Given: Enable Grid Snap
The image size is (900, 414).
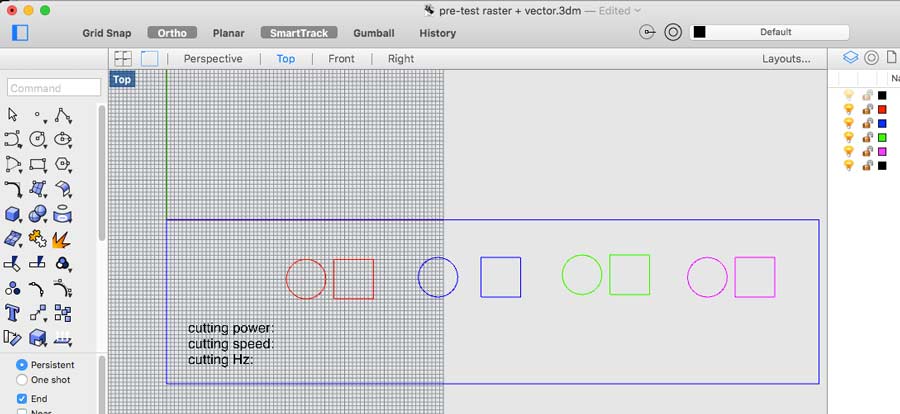Looking at the screenshot, I should pos(106,33).
